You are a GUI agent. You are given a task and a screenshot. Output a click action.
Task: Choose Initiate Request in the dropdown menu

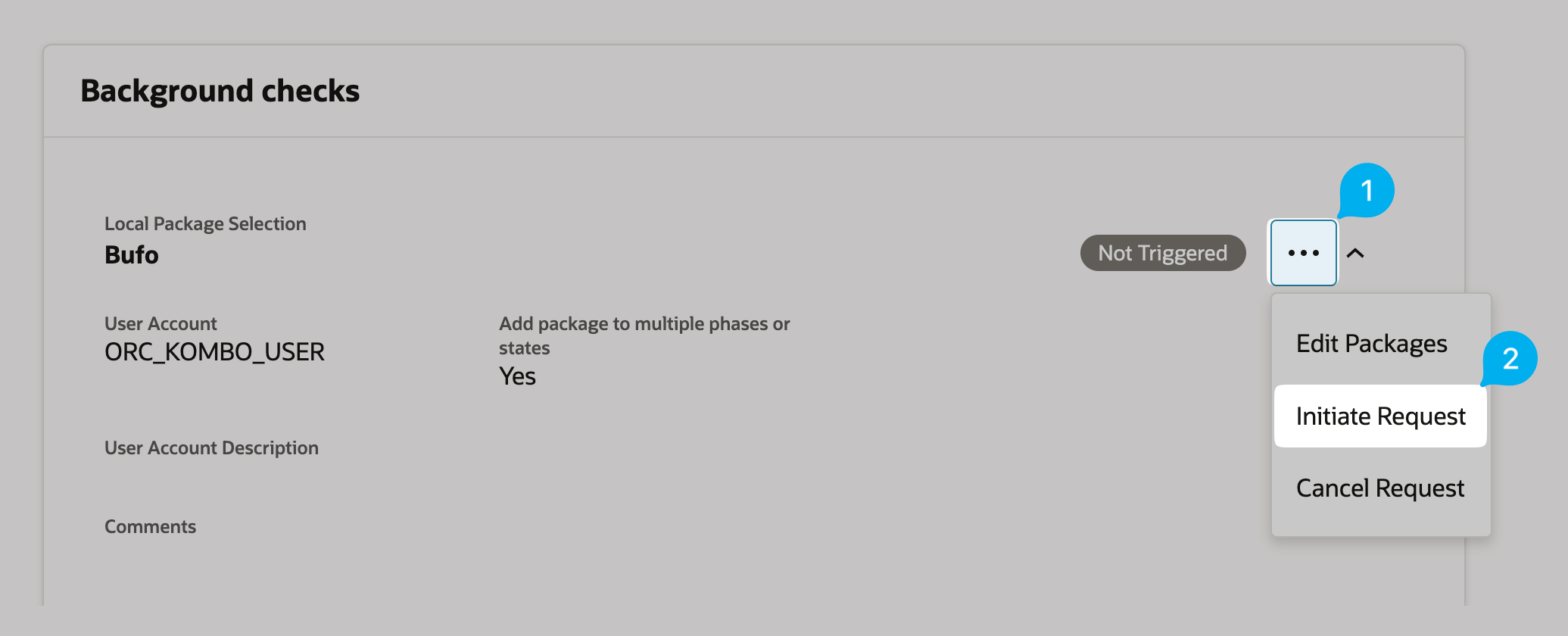1380,416
